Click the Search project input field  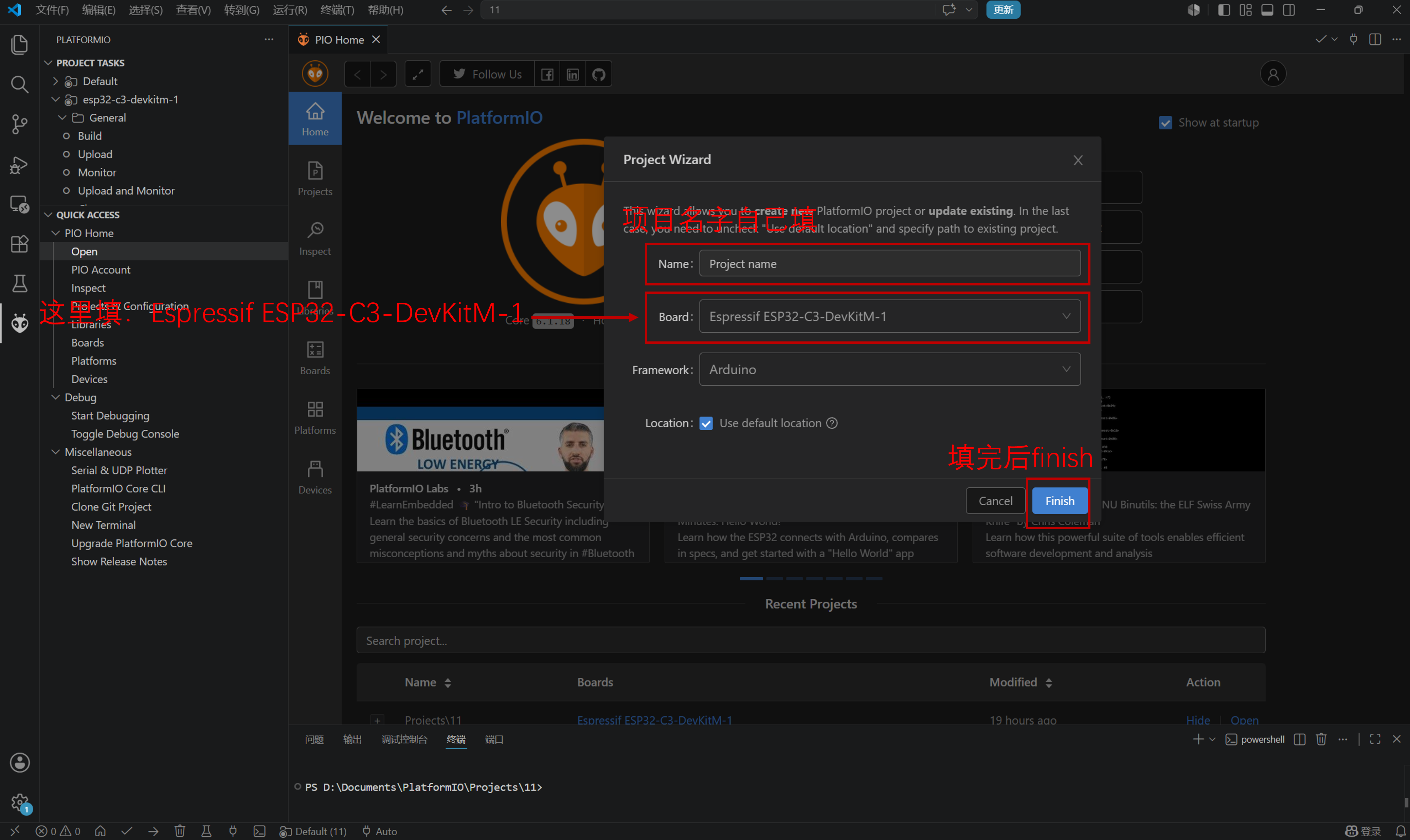click(x=811, y=640)
